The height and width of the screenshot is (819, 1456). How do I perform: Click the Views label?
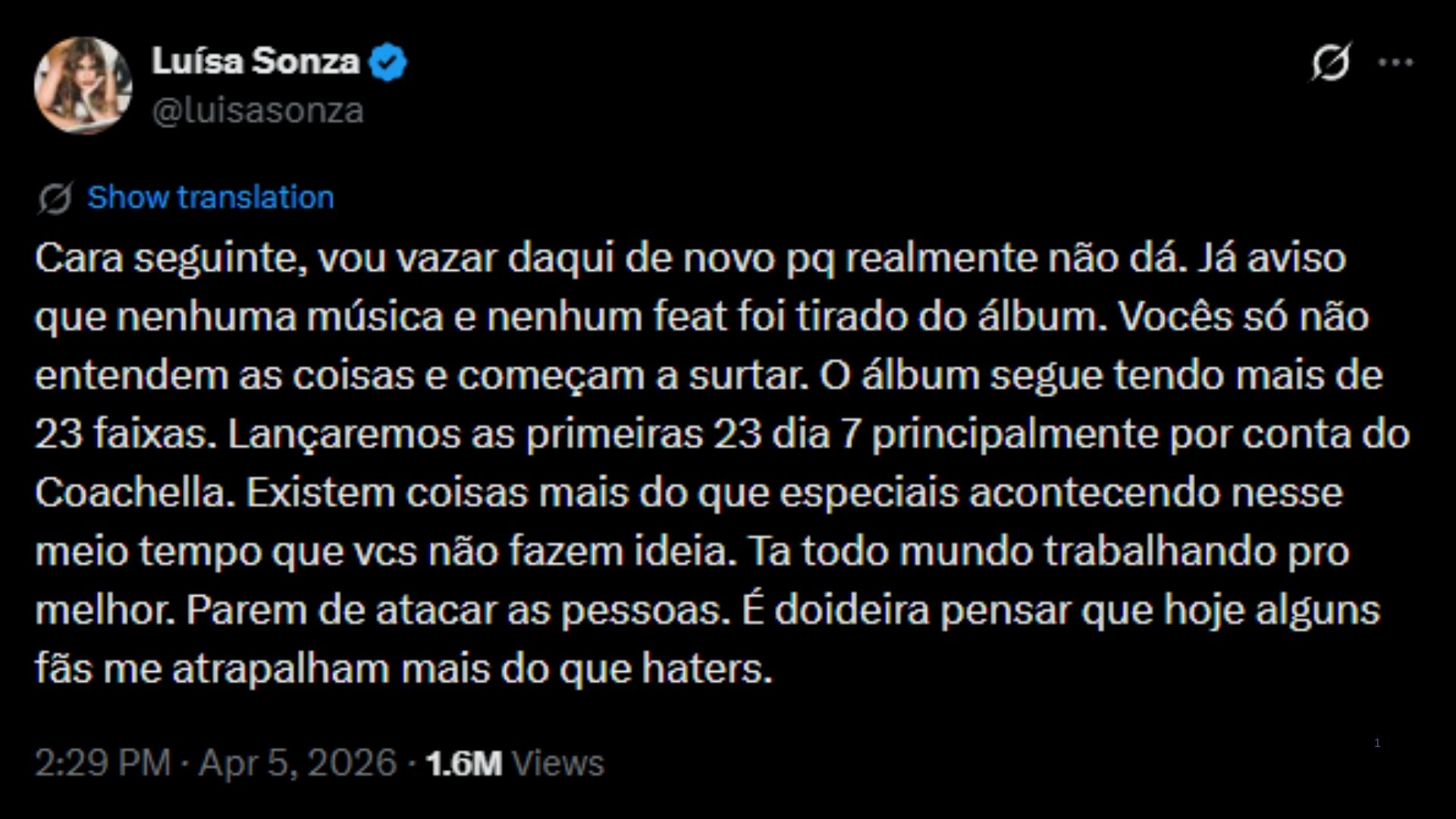(558, 763)
